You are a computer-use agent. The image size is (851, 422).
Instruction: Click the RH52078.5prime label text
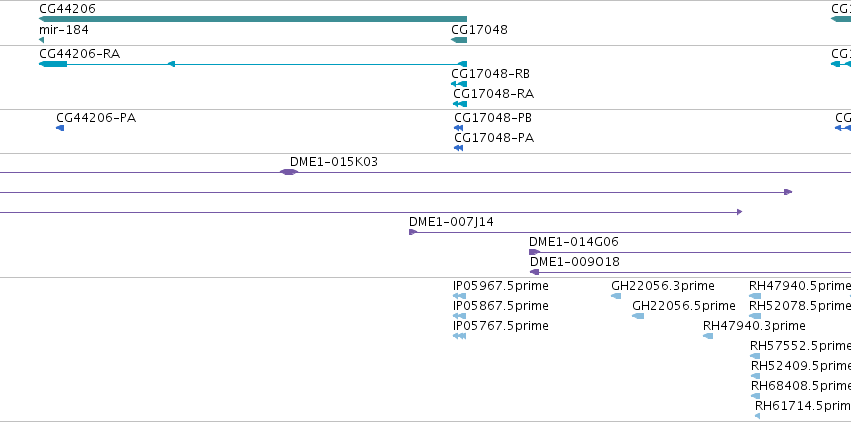pos(800,306)
